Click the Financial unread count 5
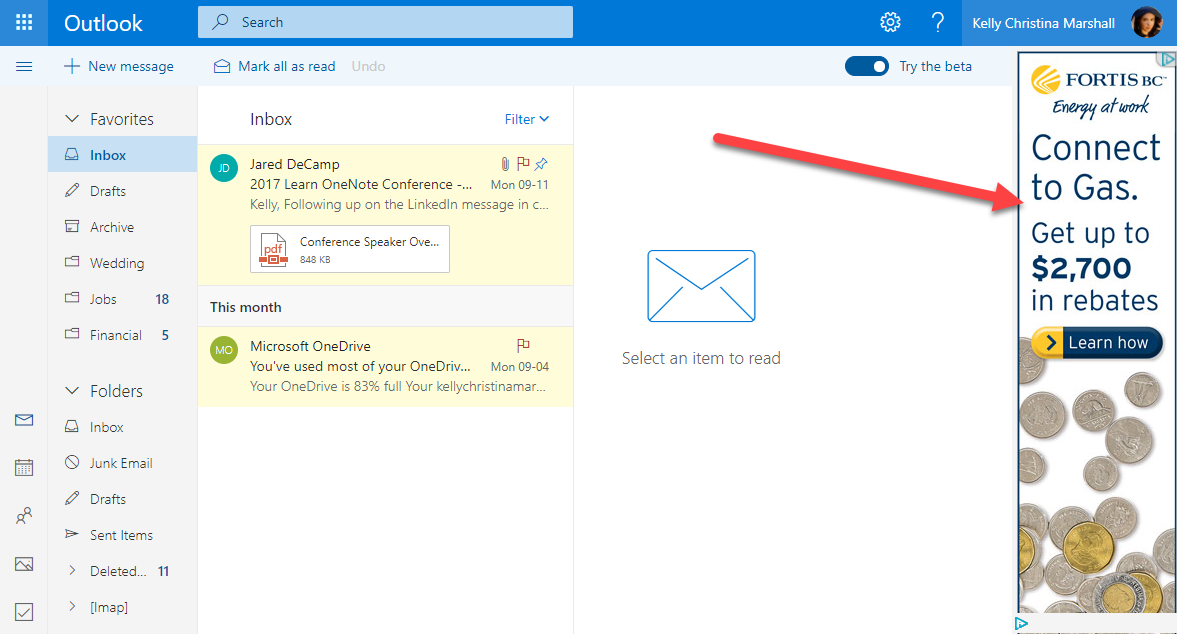 point(165,335)
